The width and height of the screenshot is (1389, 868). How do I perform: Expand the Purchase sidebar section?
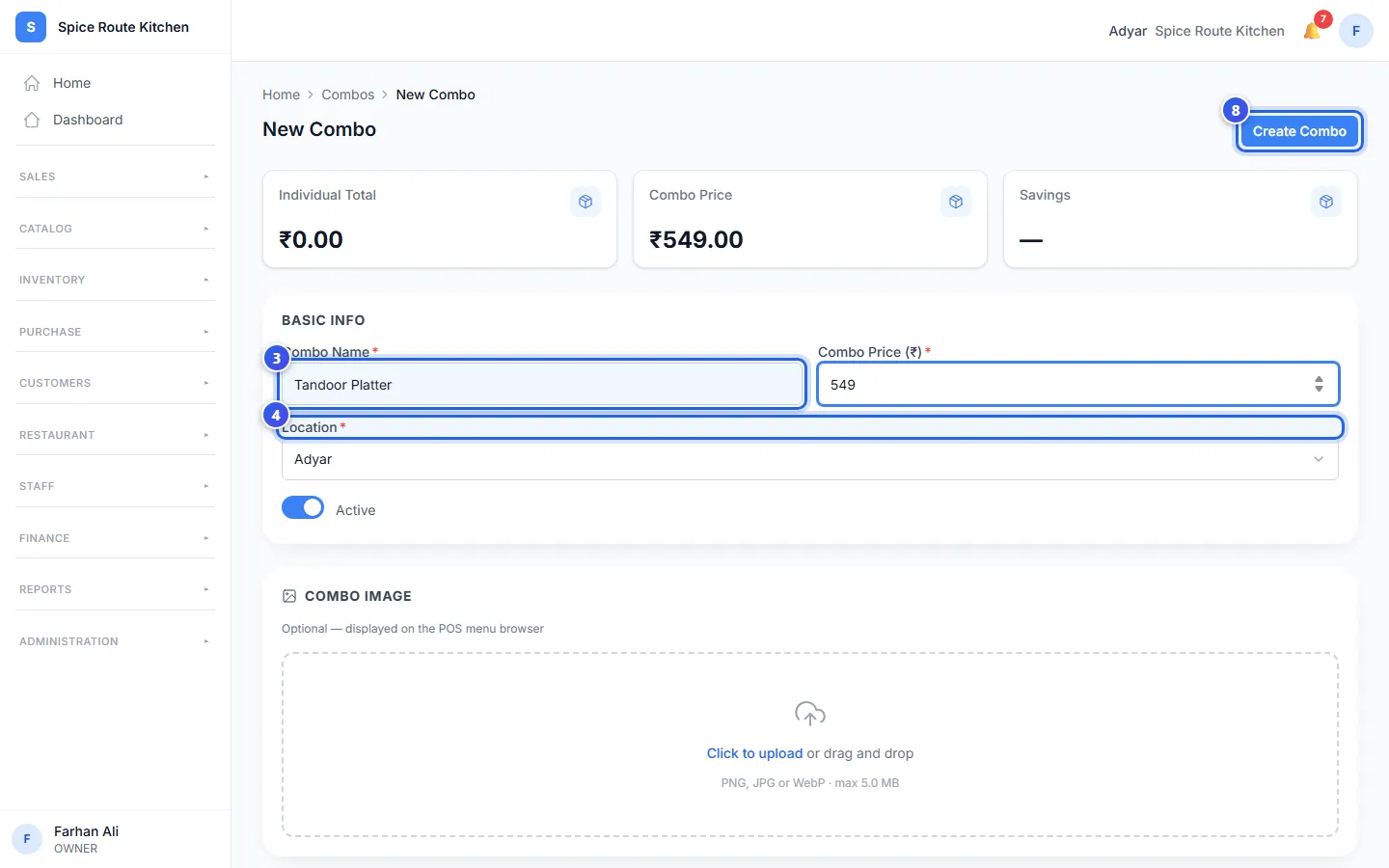click(x=116, y=332)
